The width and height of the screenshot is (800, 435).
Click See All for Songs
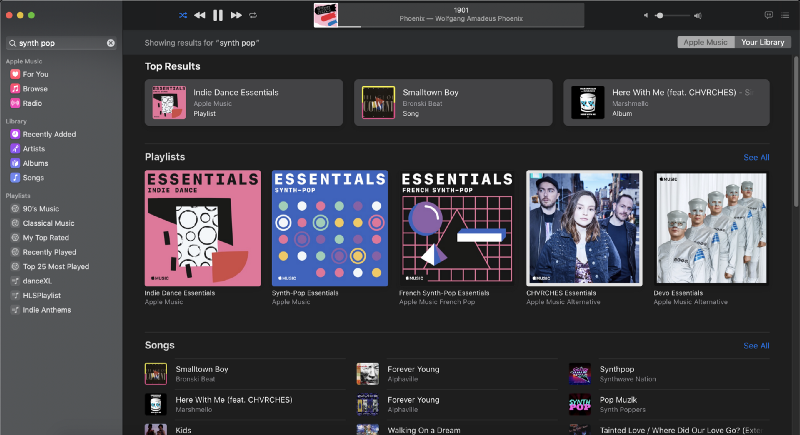756,346
